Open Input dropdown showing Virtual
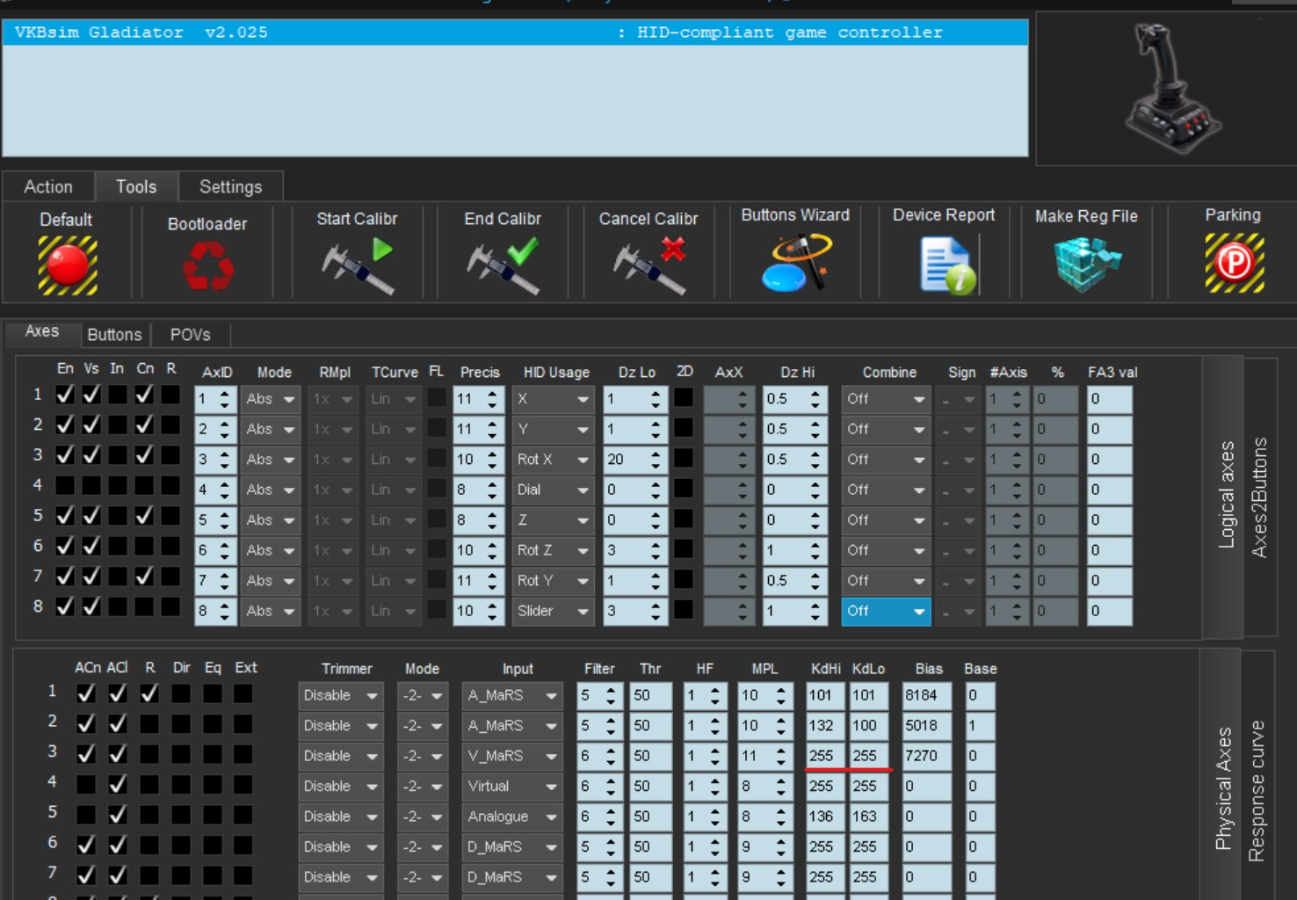 tap(514, 786)
